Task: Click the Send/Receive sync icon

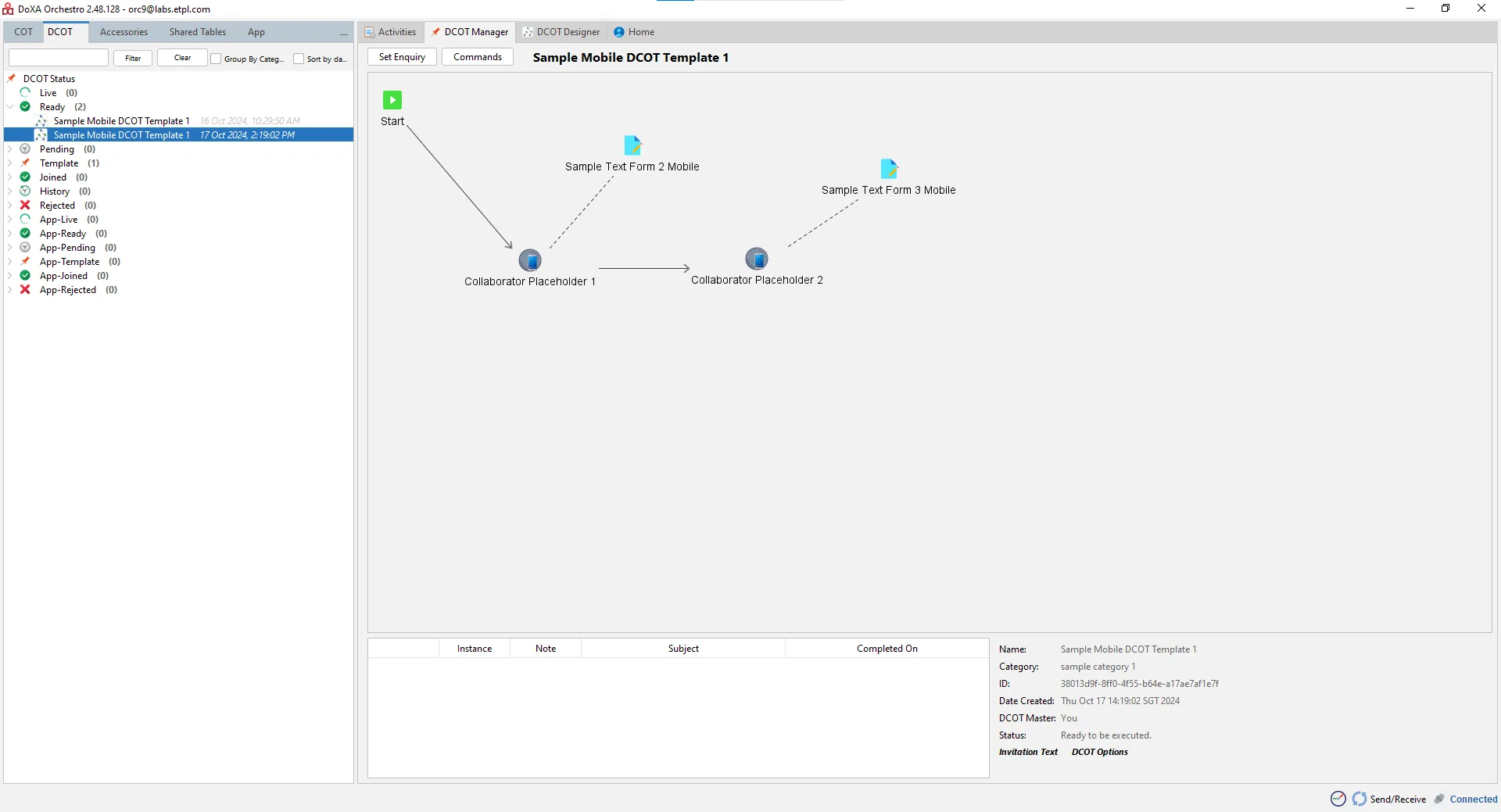Action: click(1359, 799)
